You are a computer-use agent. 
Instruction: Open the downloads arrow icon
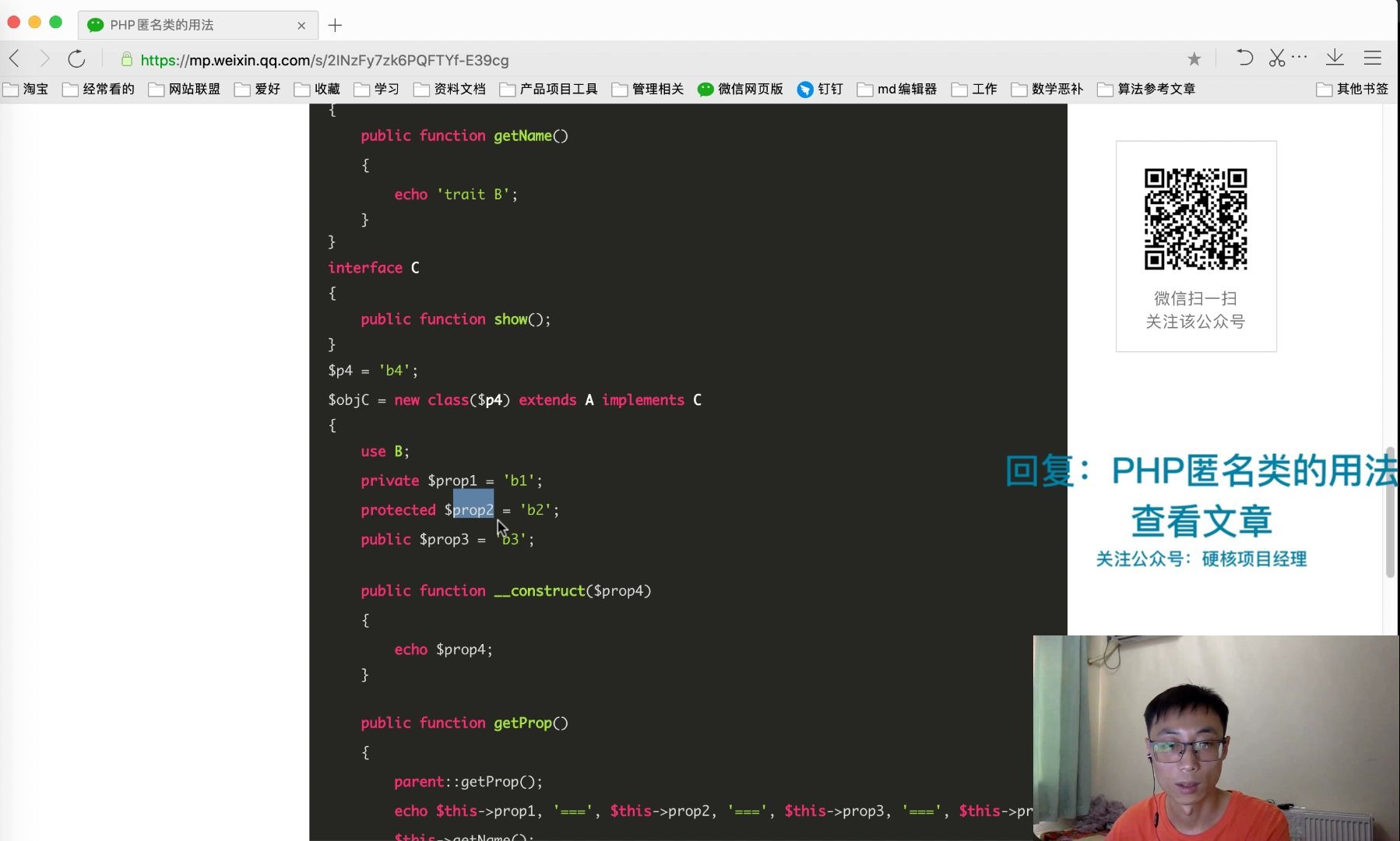1335,58
